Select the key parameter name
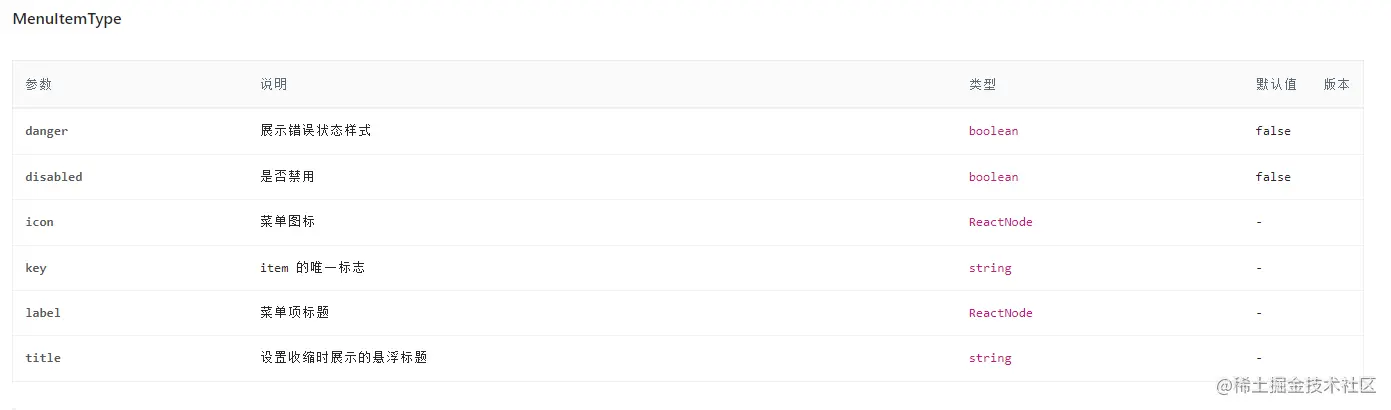The image size is (1391, 410). click(36, 268)
